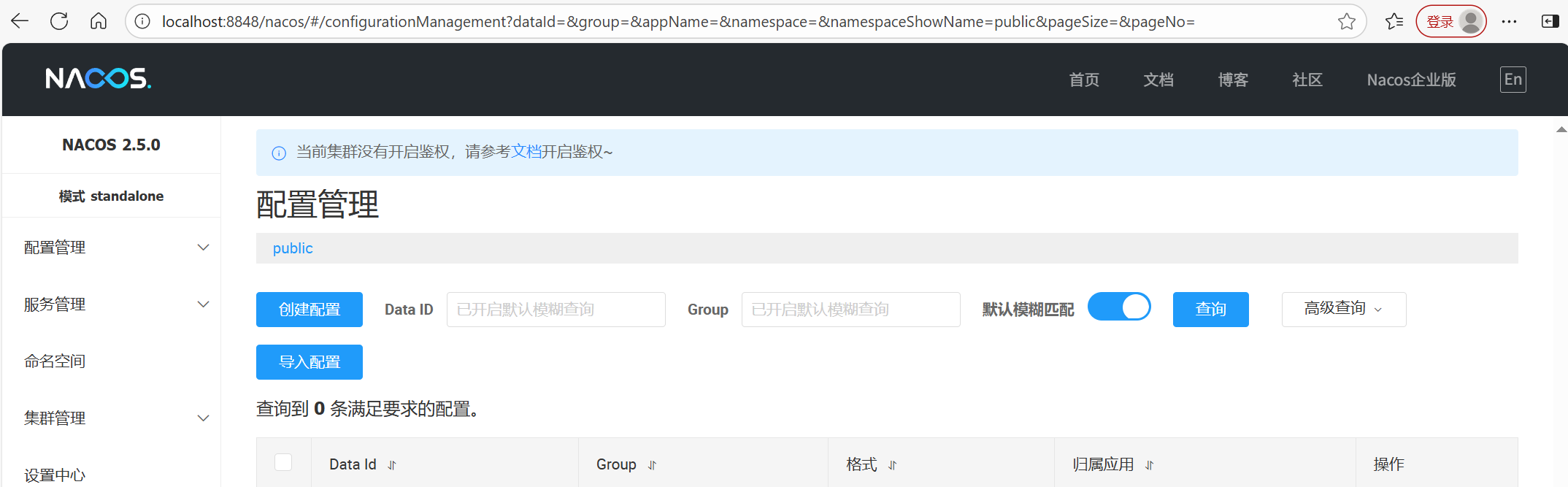Bookmark this page with the star icon
Viewport: 1568px width, 487px height.
point(1347,21)
